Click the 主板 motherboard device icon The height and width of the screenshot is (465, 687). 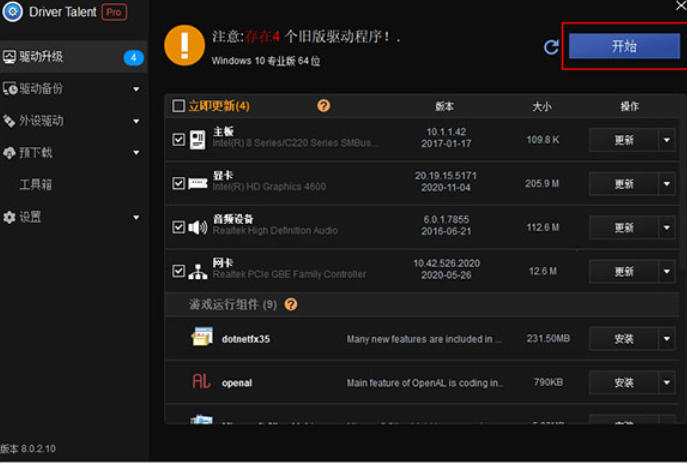point(197,140)
